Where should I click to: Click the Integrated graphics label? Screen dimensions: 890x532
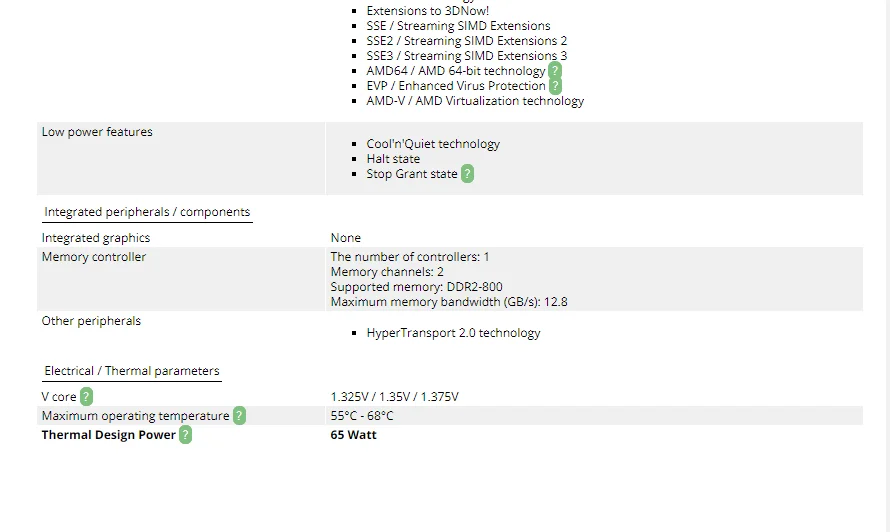pyautogui.click(x=96, y=238)
